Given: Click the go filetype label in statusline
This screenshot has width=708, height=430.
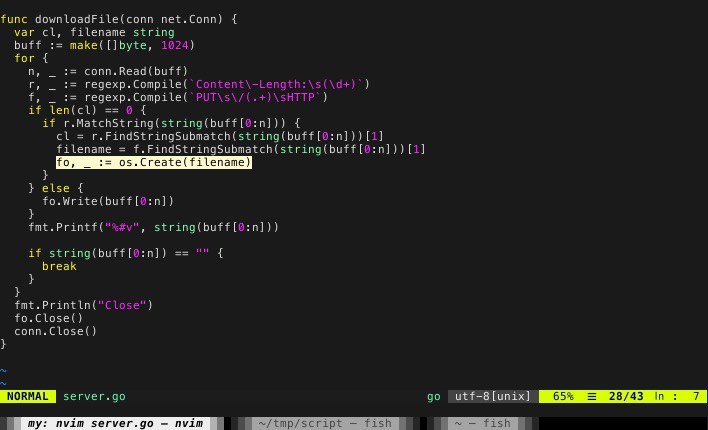Looking at the screenshot, I should [x=433, y=397].
